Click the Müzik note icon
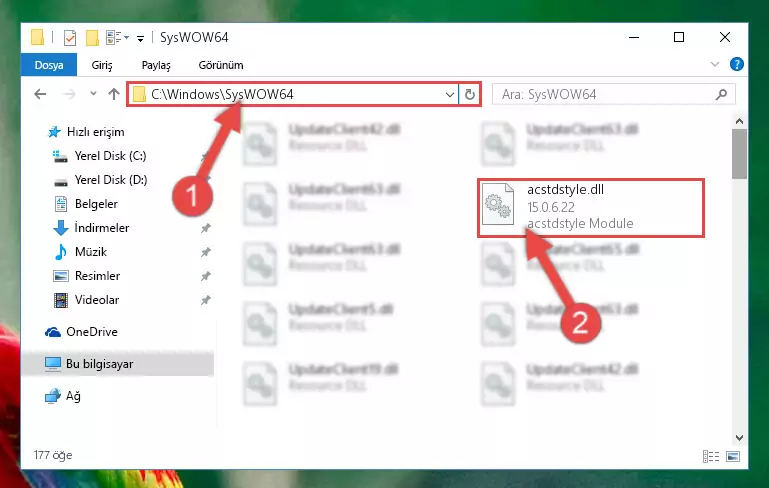Screen dimensions: 769x488 click(60, 252)
